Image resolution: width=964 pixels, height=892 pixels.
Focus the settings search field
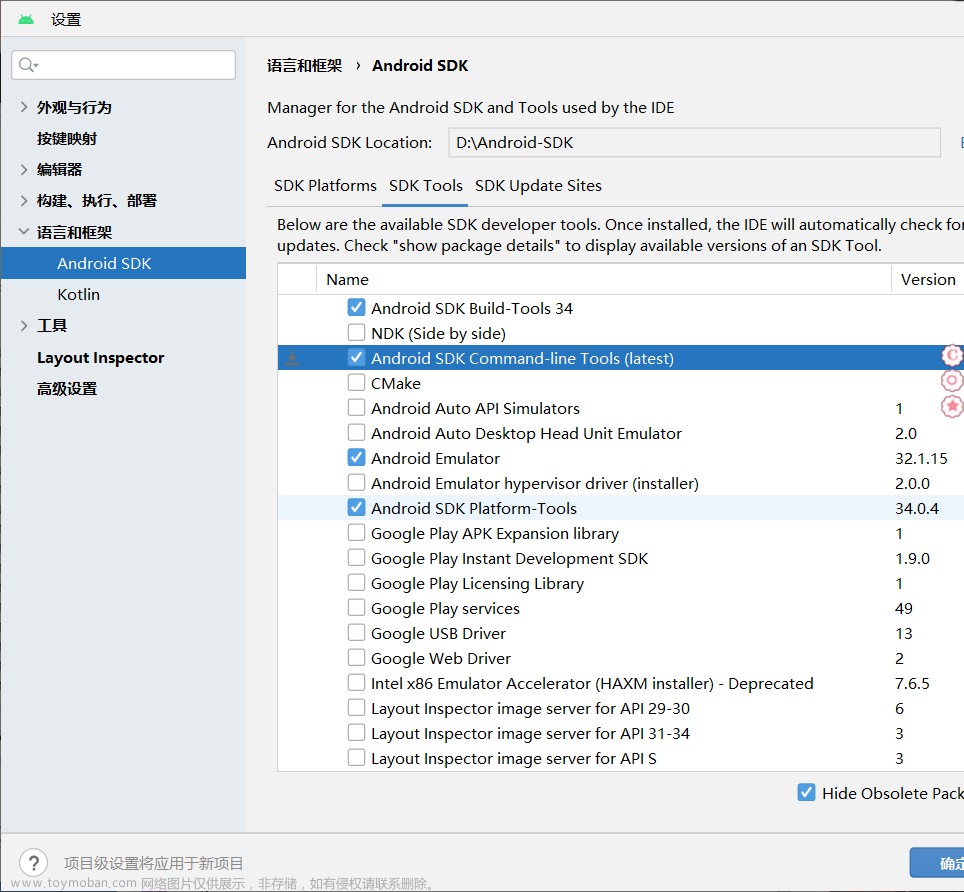click(x=124, y=65)
